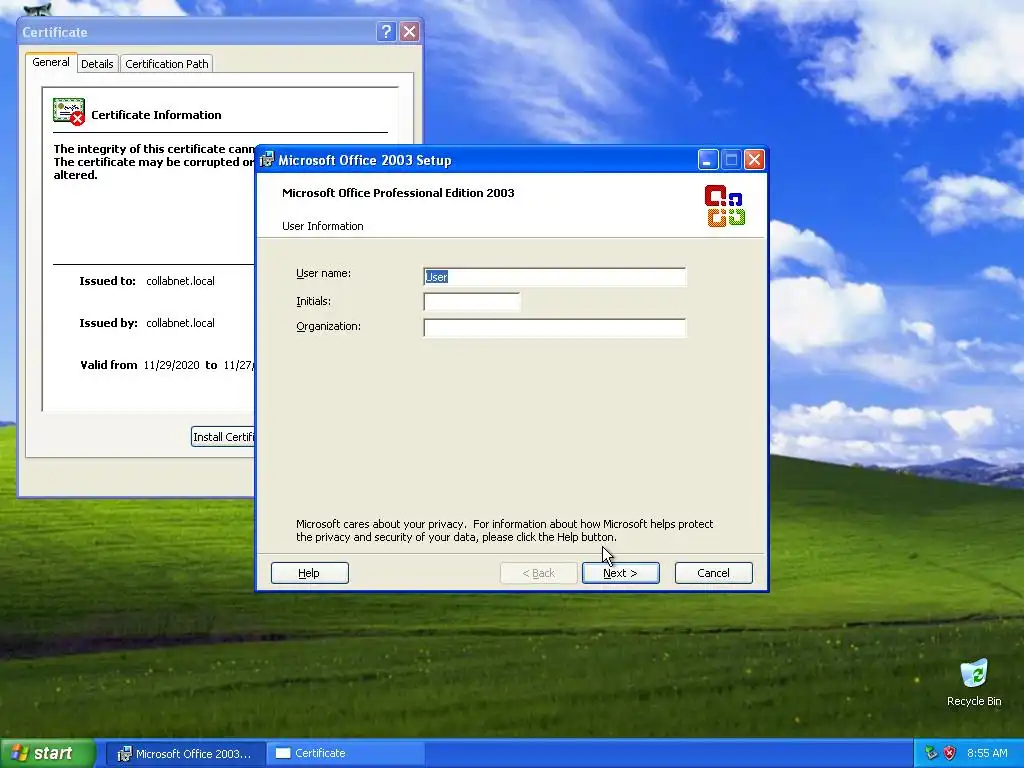Click the Valid from 11/29/2020 date

[171, 365]
